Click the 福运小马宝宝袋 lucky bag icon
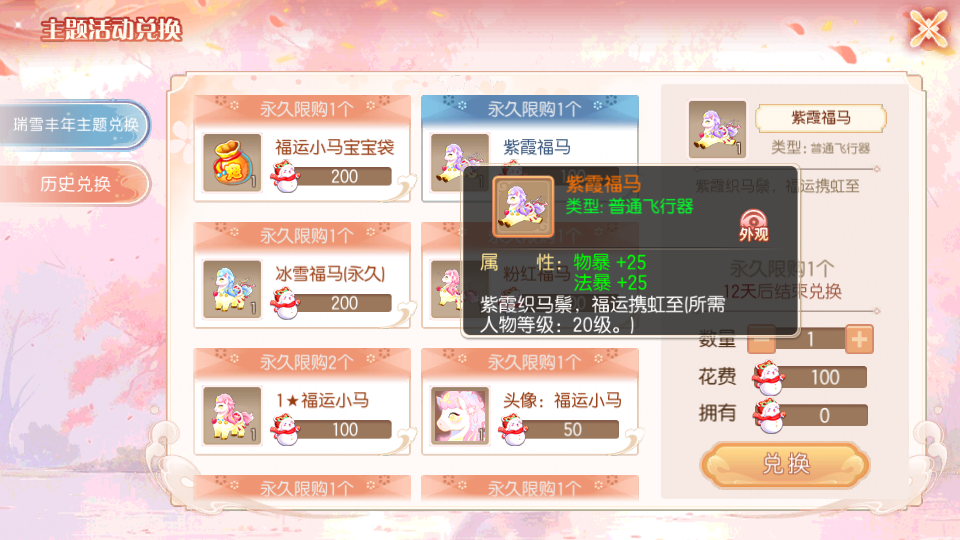Image resolution: width=960 pixels, height=540 pixels. (232, 163)
